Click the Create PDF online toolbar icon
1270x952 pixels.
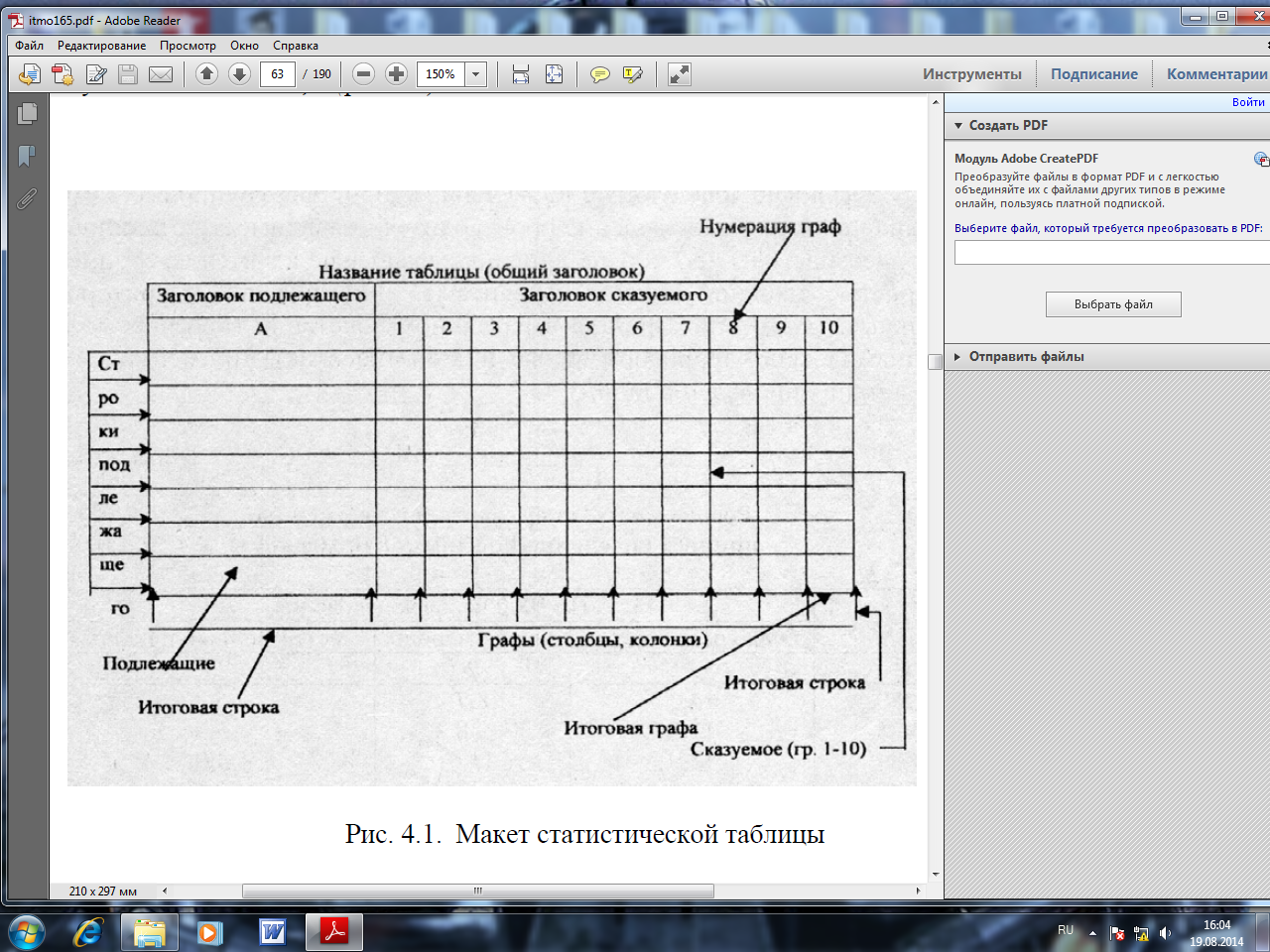point(63,74)
